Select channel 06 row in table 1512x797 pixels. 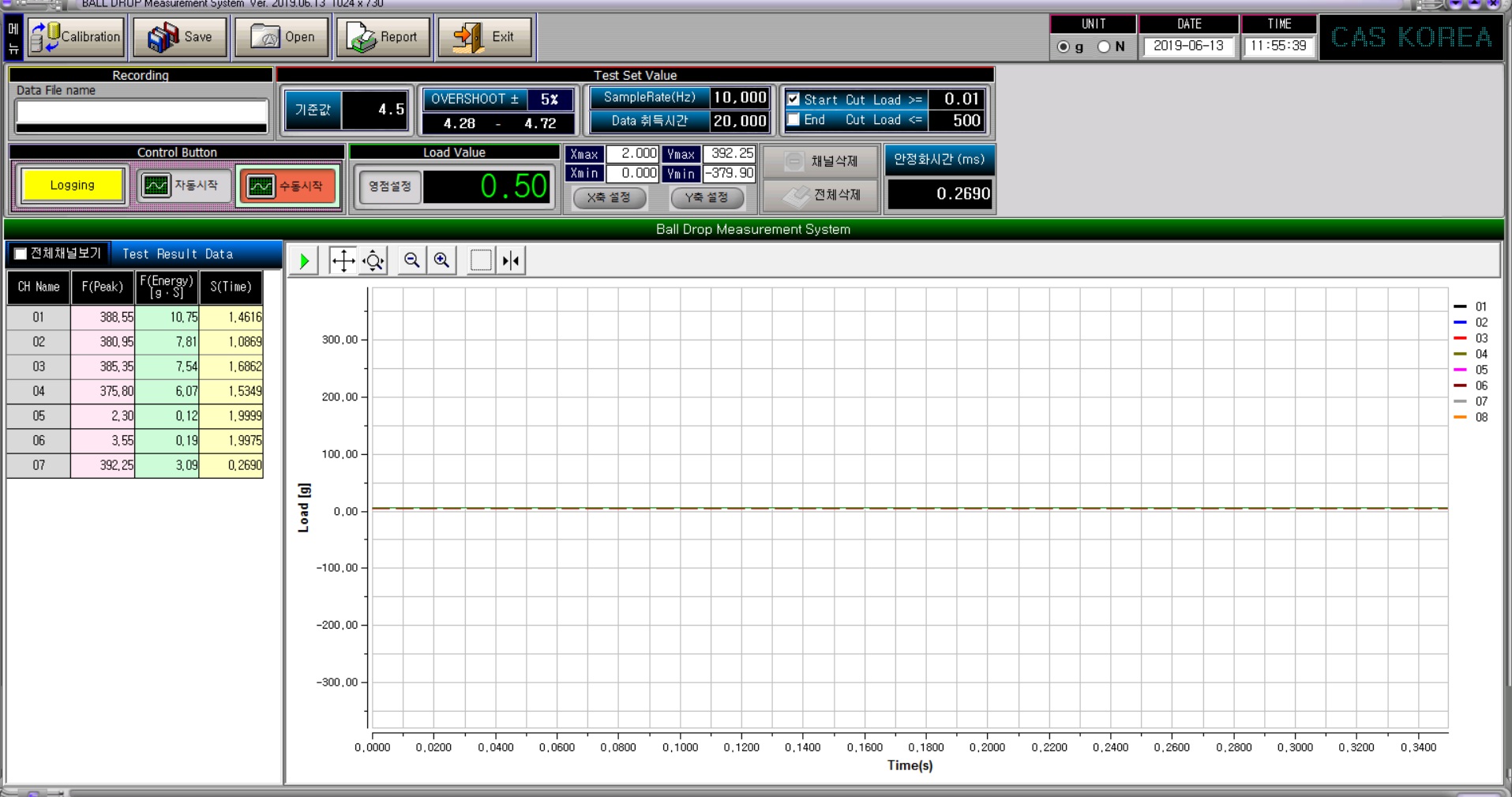click(x=135, y=441)
